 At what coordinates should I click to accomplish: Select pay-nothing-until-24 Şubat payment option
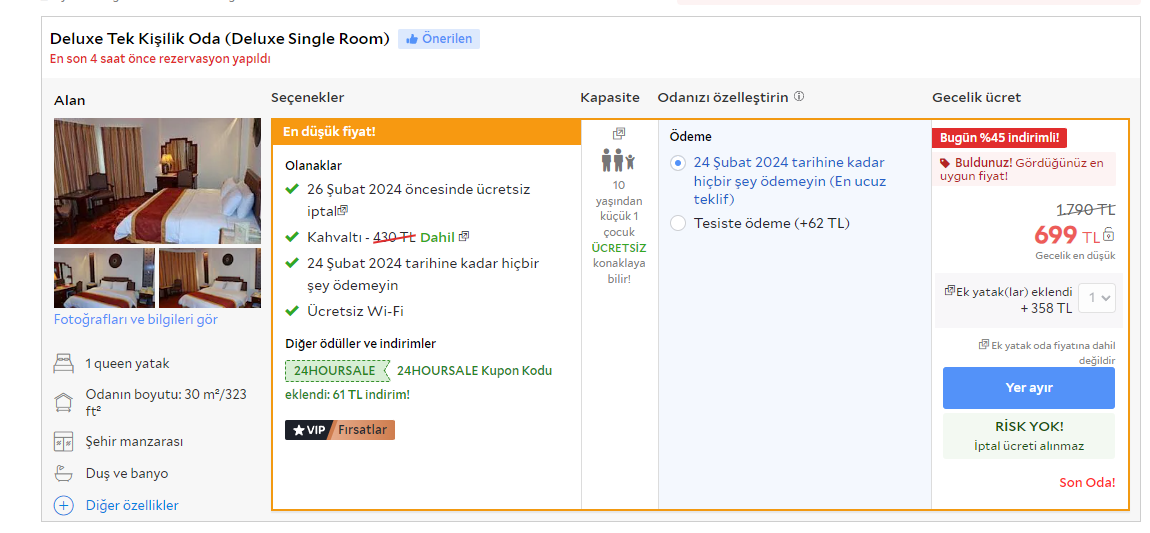[x=679, y=163]
